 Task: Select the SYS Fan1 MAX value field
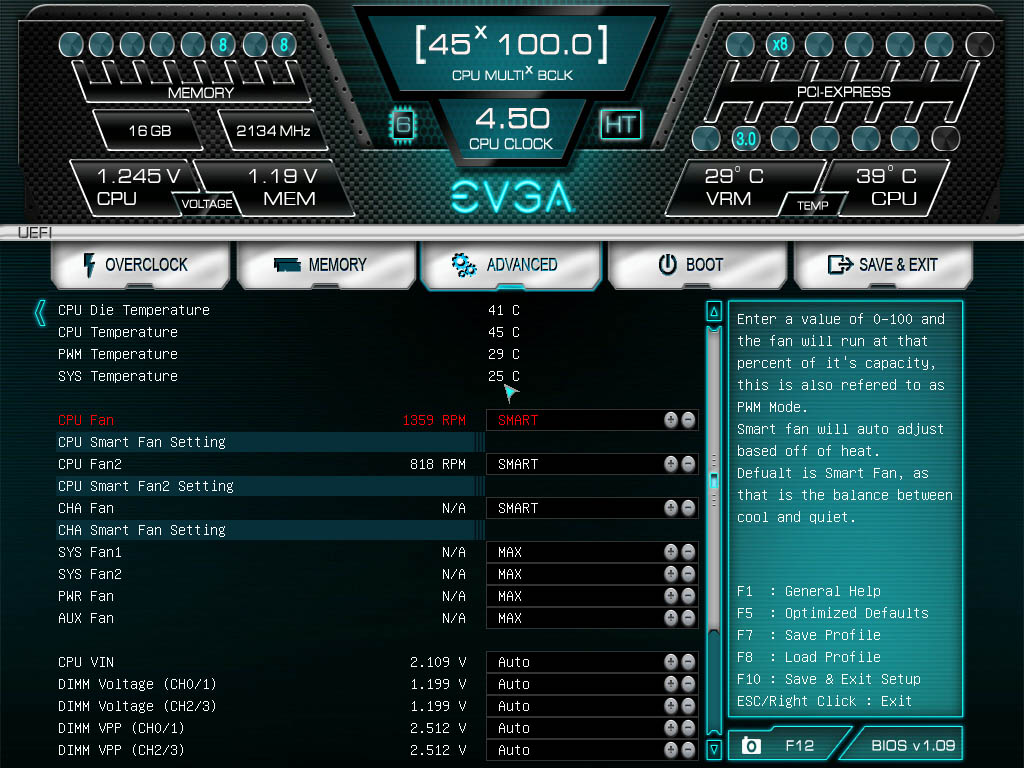coord(592,552)
